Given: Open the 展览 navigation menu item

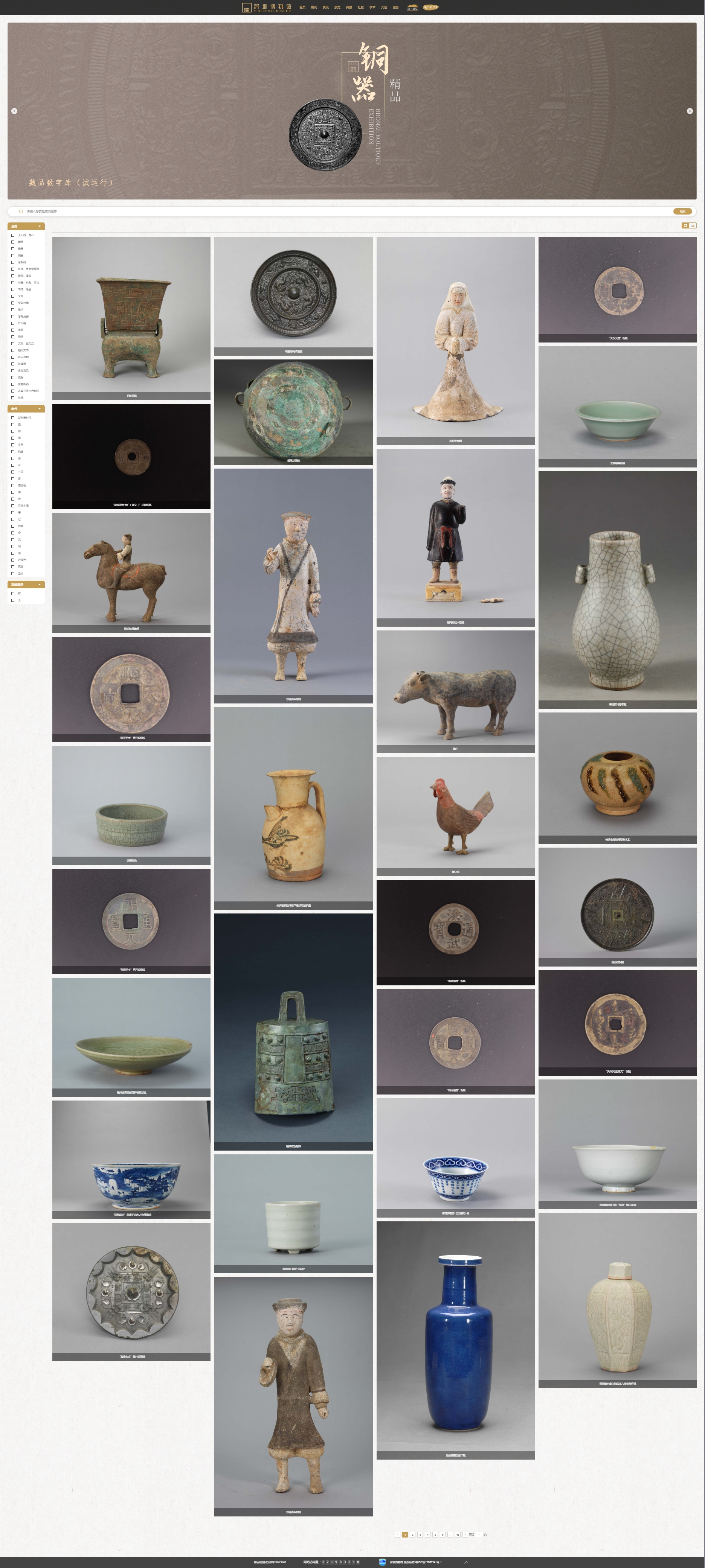Looking at the screenshot, I should [x=337, y=7].
